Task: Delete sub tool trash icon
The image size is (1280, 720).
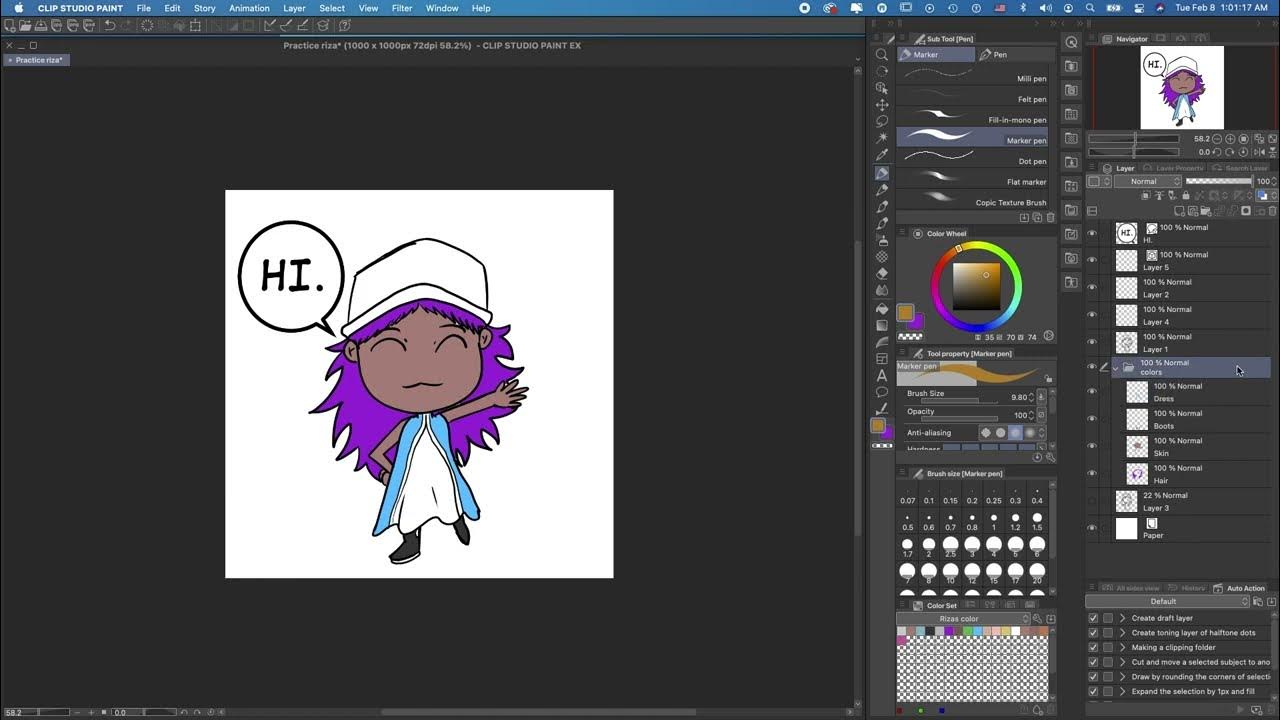Action: [x=1050, y=217]
